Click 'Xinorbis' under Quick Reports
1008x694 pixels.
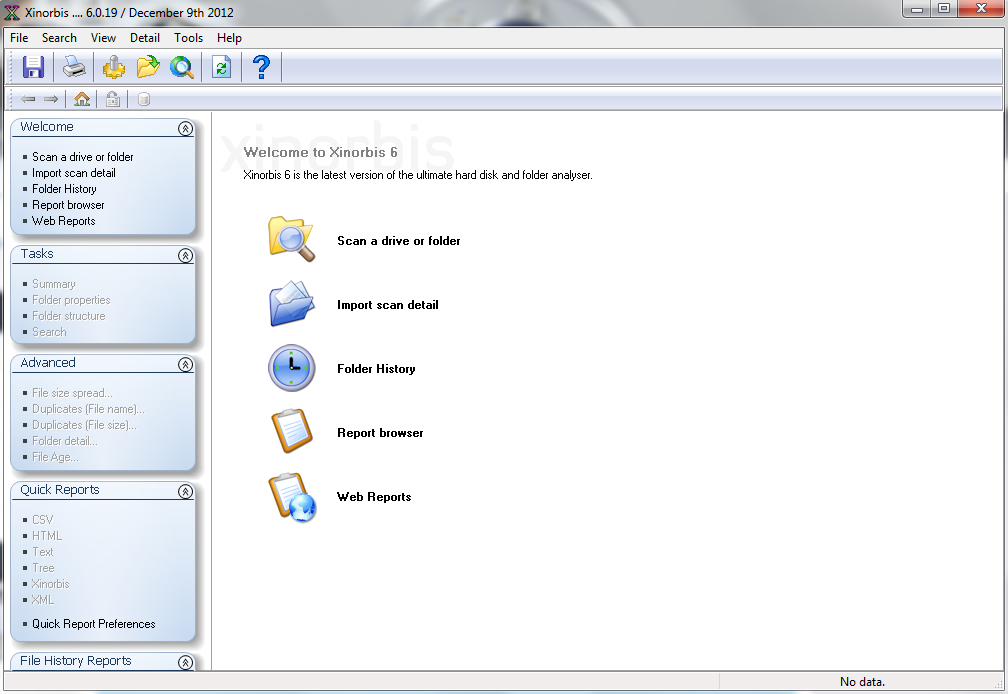coord(51,584)
